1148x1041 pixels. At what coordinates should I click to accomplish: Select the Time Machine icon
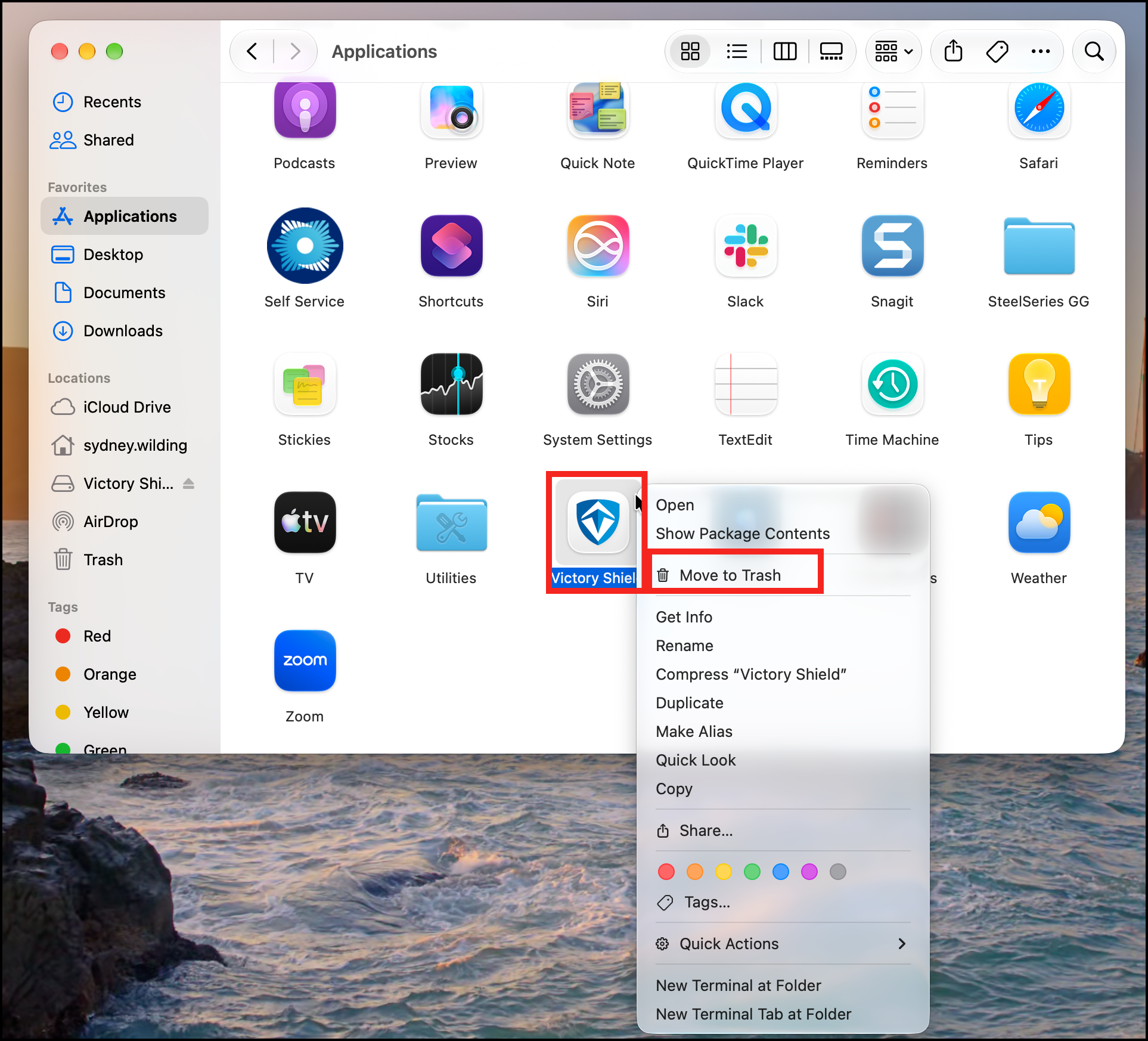[892, 384]
